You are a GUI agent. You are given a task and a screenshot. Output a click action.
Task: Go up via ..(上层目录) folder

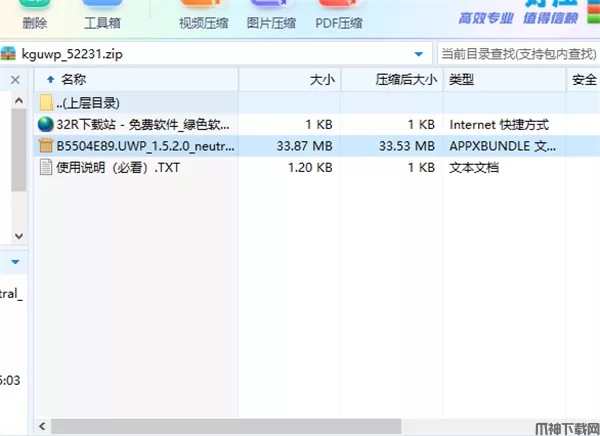click(x=88, y=103)
